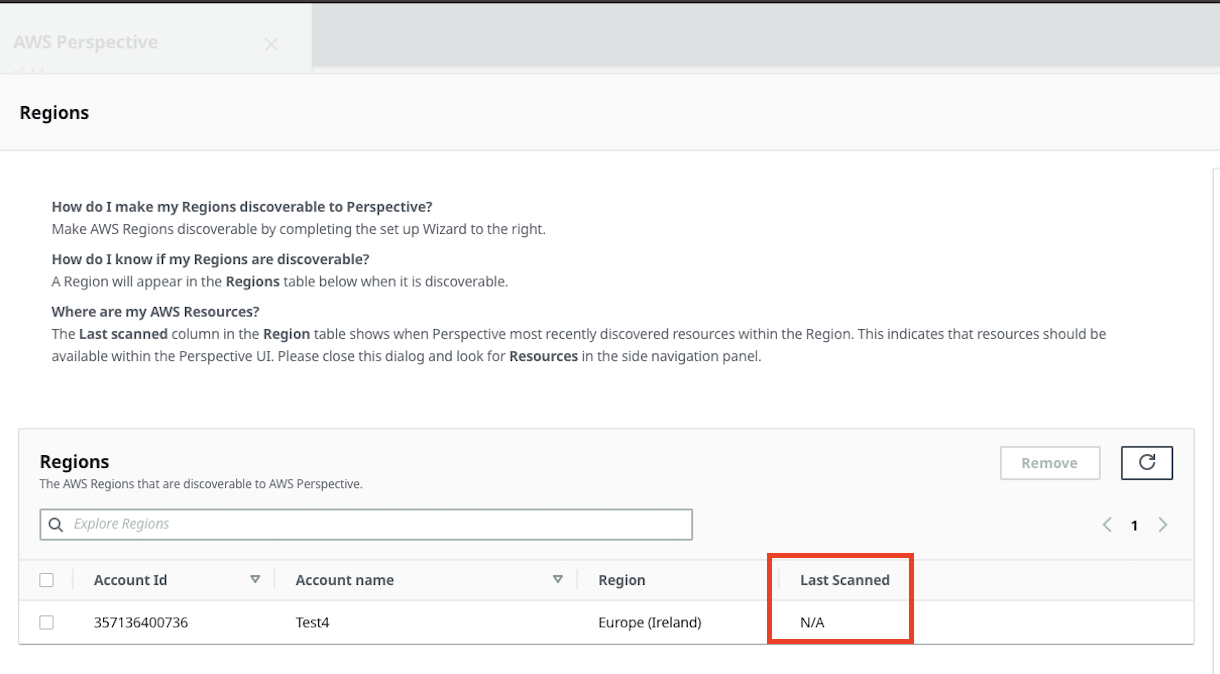Click the search magnifier icon

pyautogui.click(x=56, y=524)
